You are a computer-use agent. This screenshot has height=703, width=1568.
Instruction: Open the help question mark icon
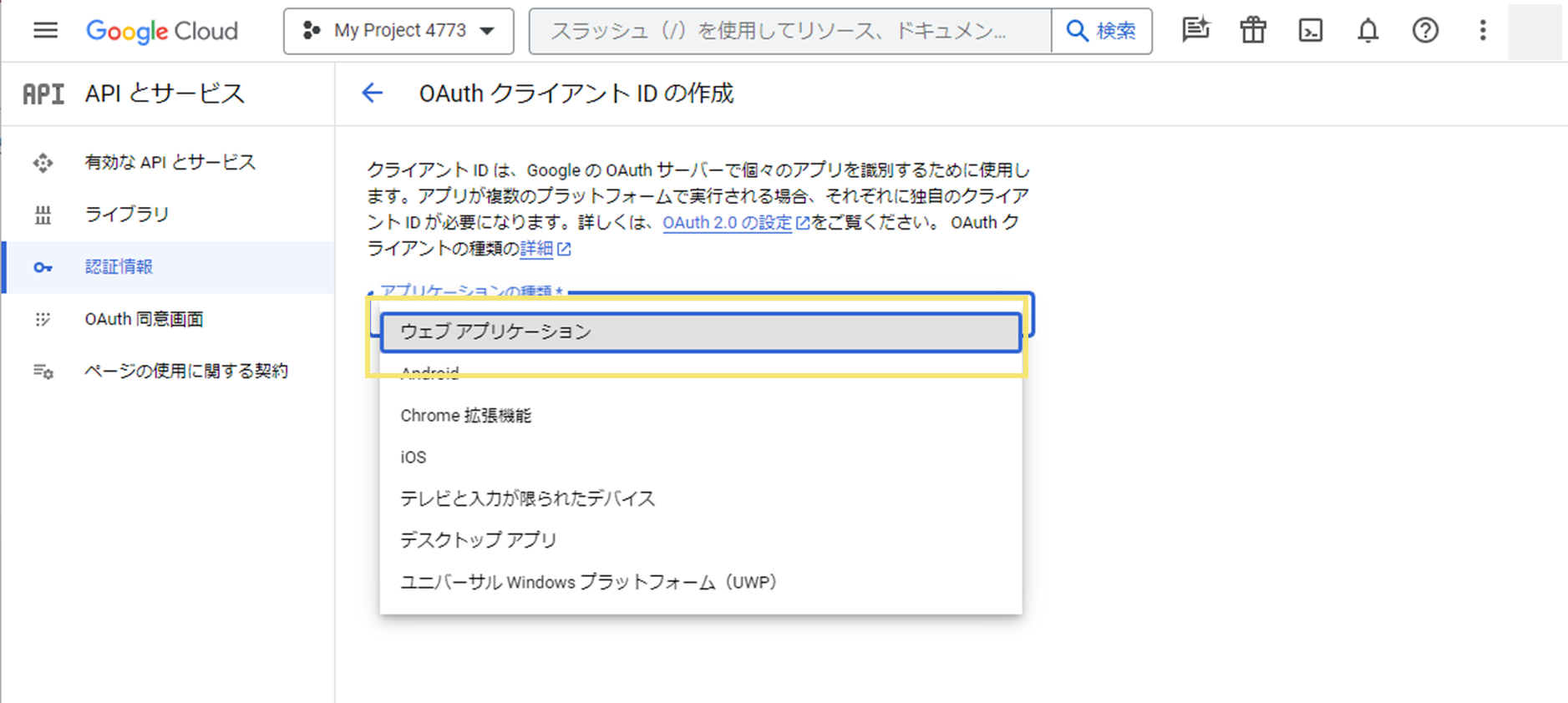click(x=1425, y=31)
